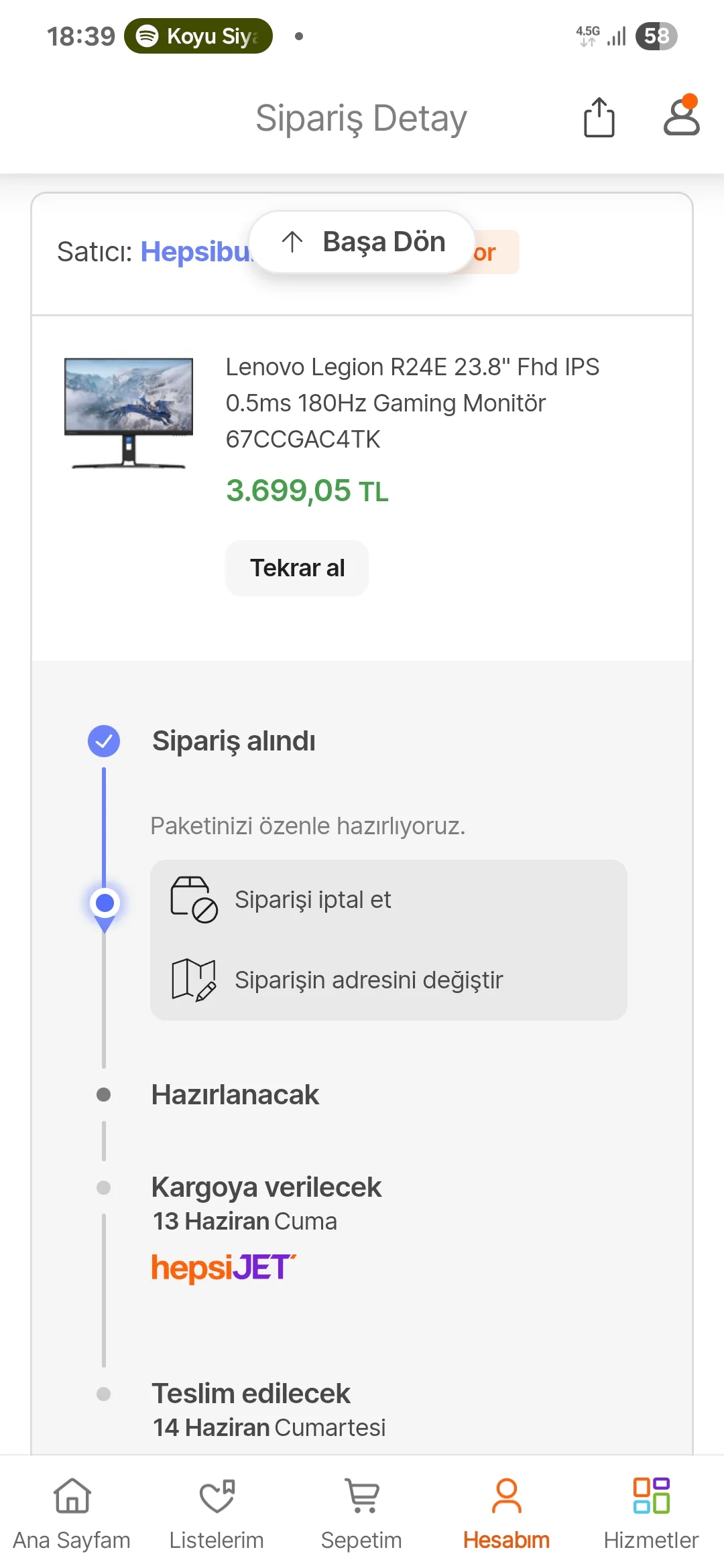
Task: Tap the share icon in header
Action: (599, 118)
